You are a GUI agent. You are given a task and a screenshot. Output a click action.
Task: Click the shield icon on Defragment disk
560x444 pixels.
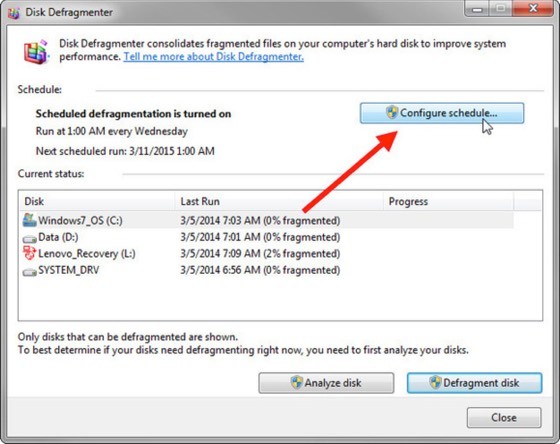point(435,382)
